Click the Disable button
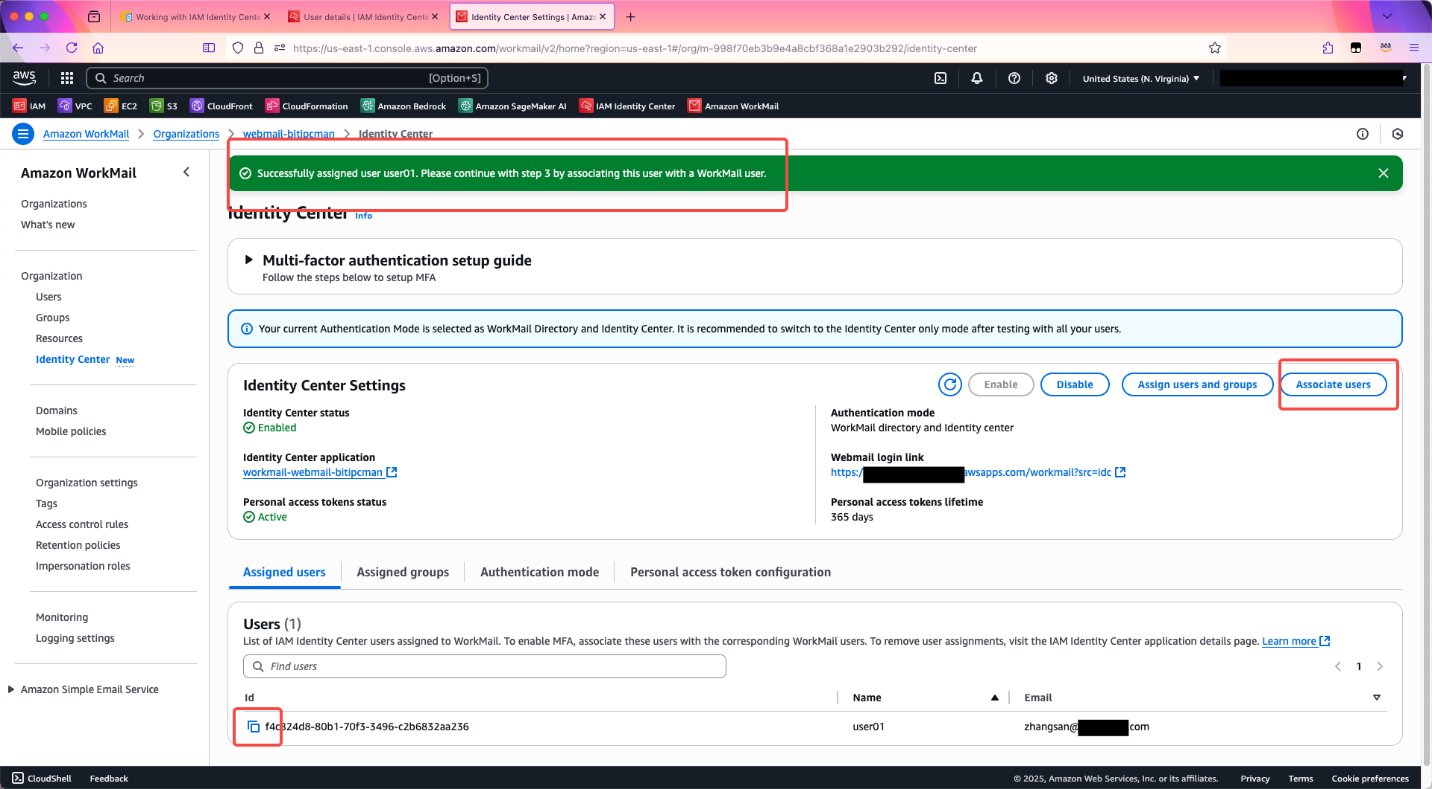This screenshot has height=789, width=1432. (x=1075, y=384)
